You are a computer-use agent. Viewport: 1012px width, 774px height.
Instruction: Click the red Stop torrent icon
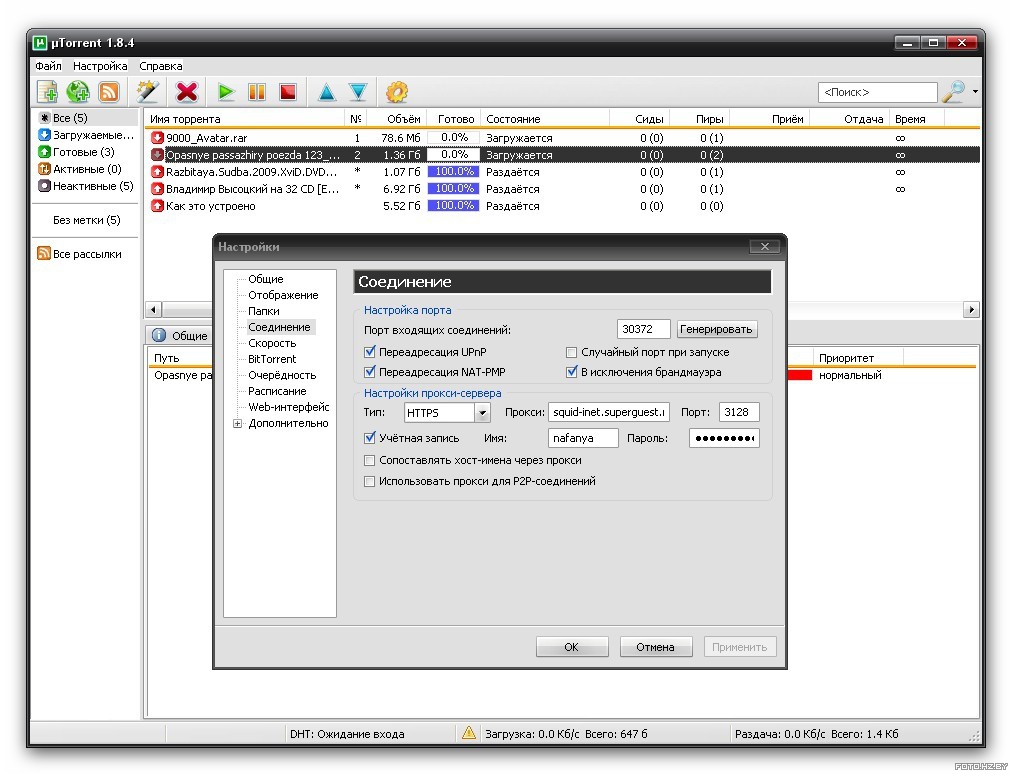tap(288, 92)
